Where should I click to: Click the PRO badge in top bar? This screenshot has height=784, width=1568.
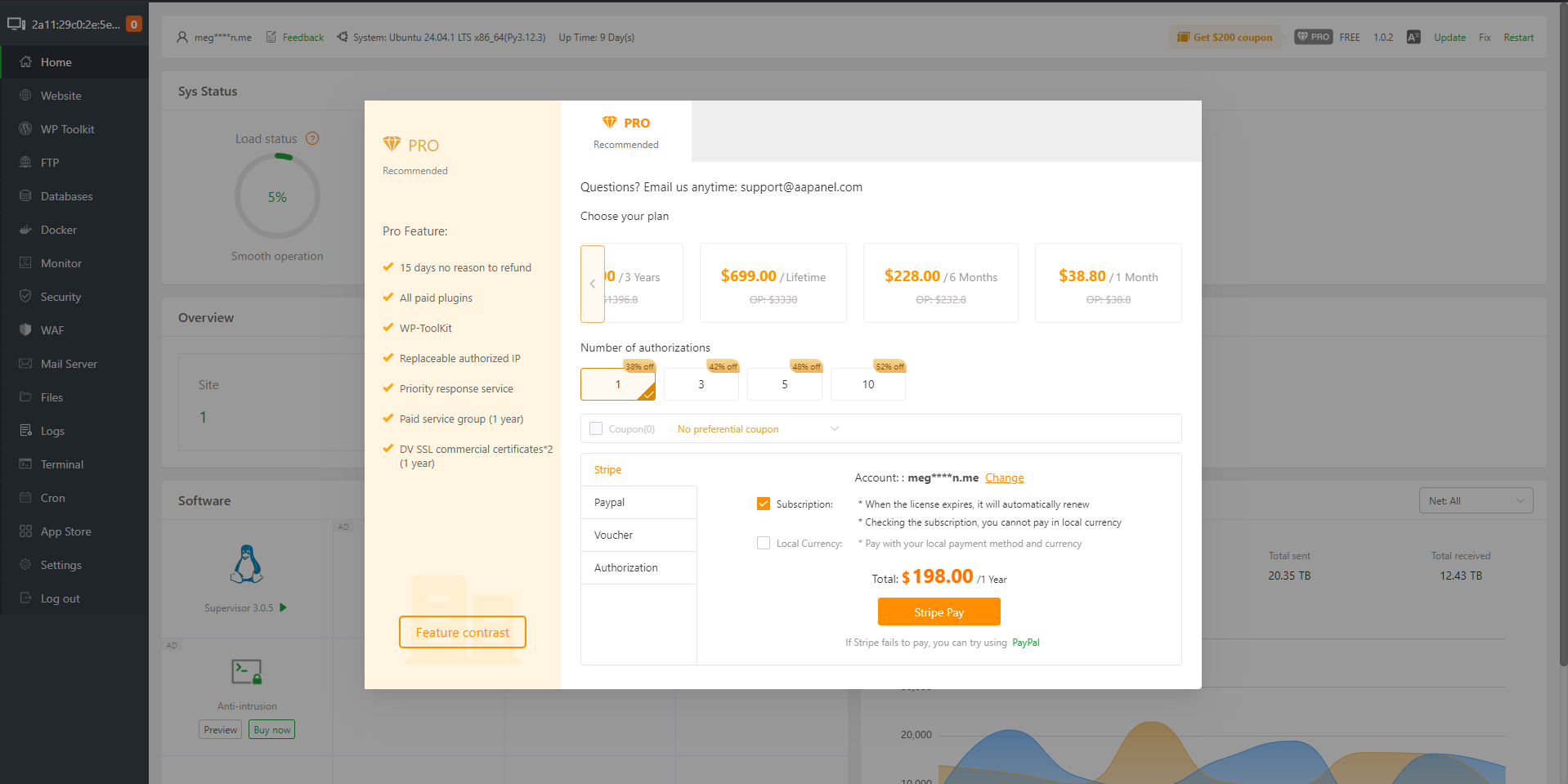click(x=1313, y=38)
